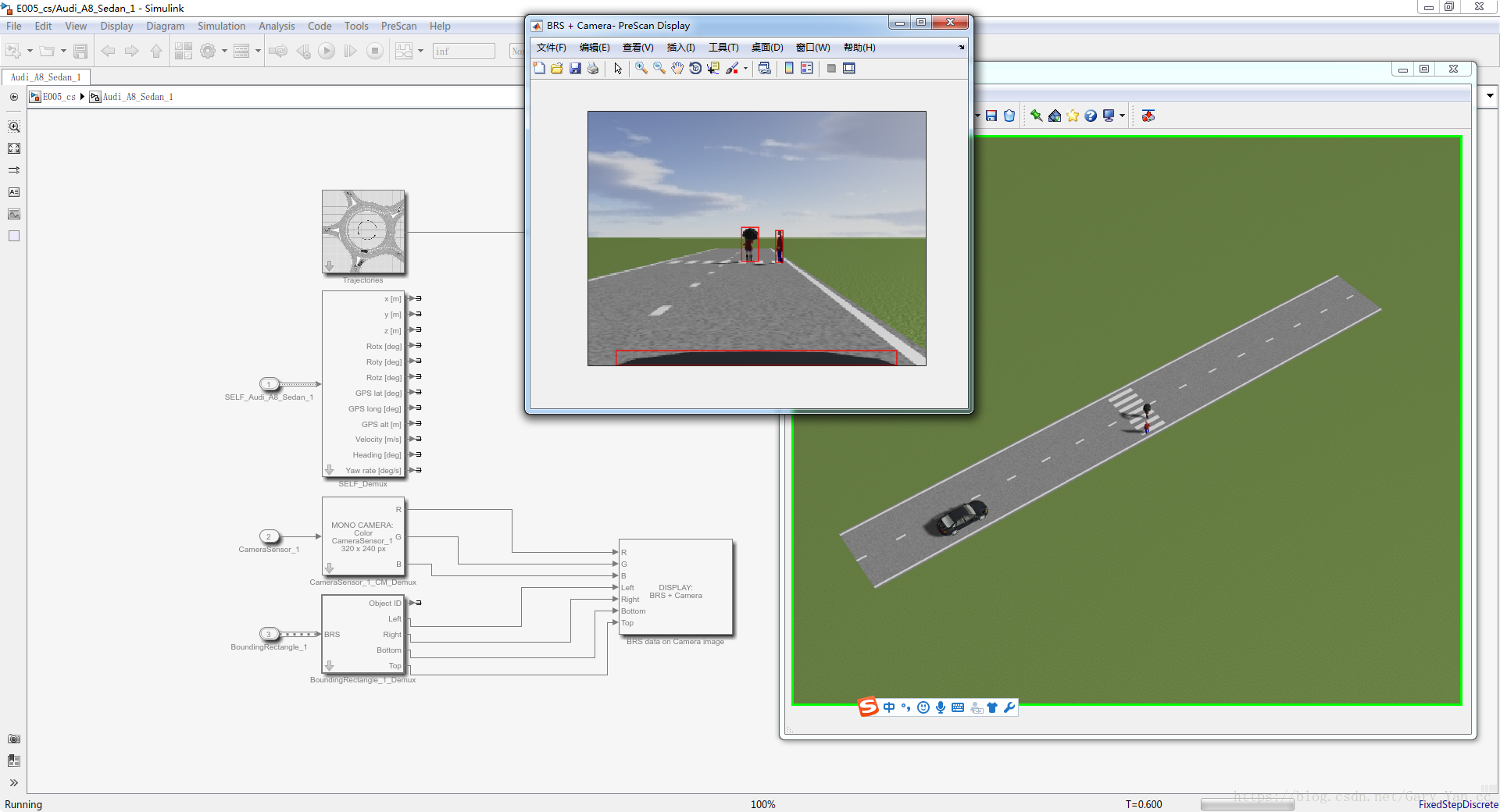Image resolution: width=1500 pixels, height=812 pixels.
Task: Print the figure from PreScan Display toolbar
Action: point(593,69)
